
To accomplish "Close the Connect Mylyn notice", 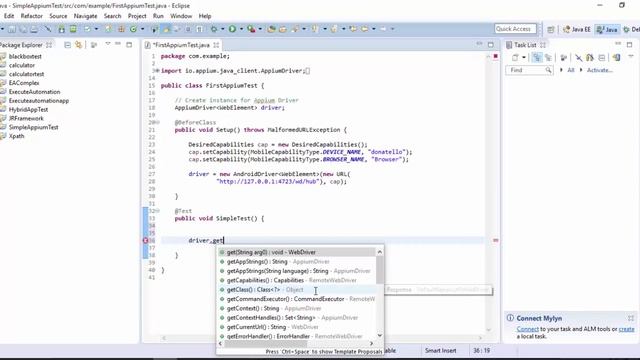I will [x=631, y=318].
